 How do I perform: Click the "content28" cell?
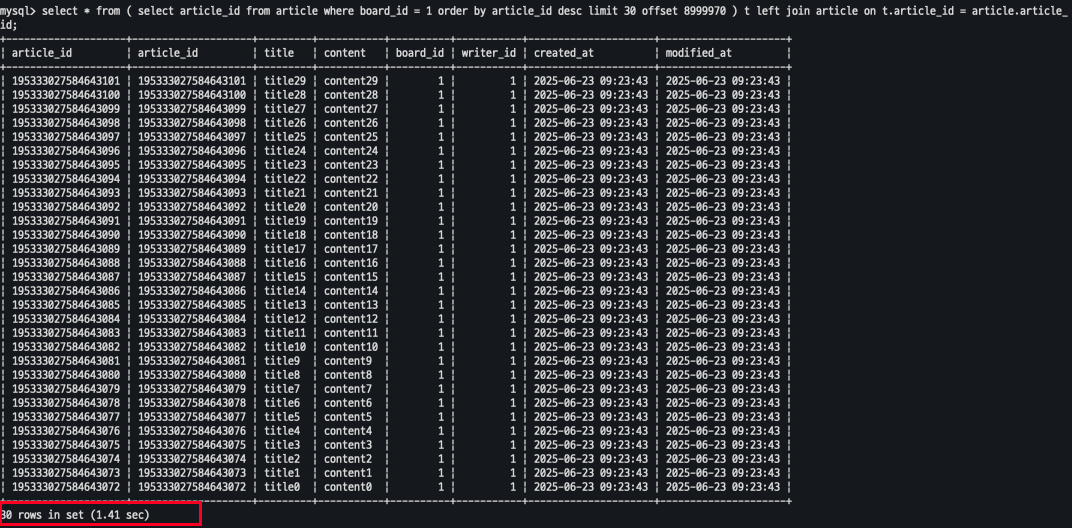351,94
